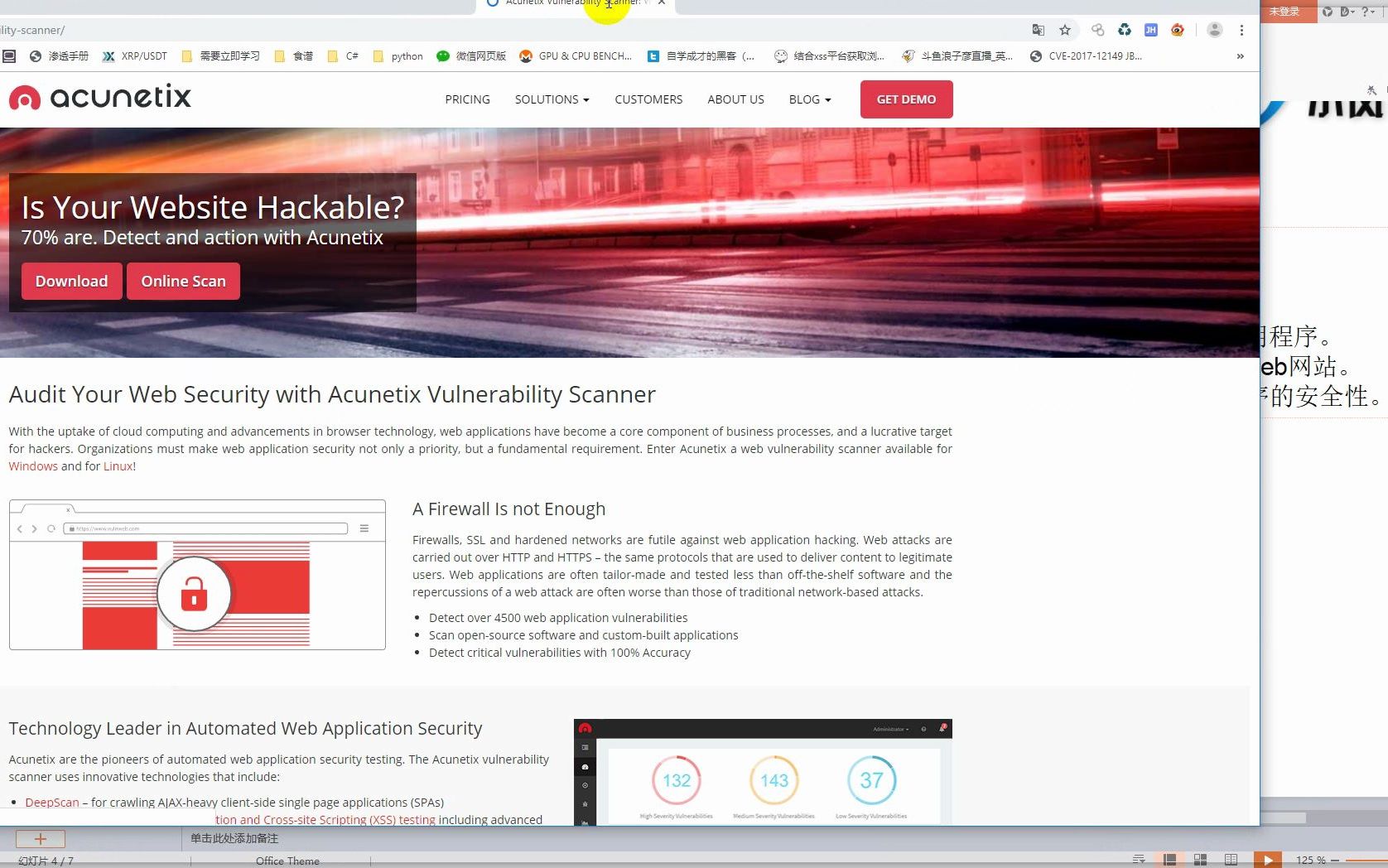The height and width of the screenshot is (868, 1388).
Task: Click the apps icon at bookmarks bar start
Action: coord(9,56)
